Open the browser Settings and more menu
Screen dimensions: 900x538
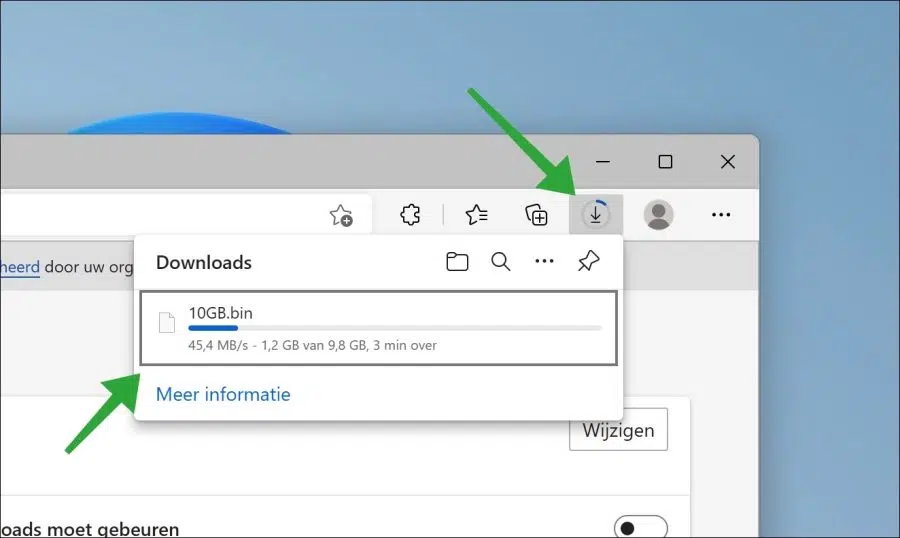click(721, 215)
